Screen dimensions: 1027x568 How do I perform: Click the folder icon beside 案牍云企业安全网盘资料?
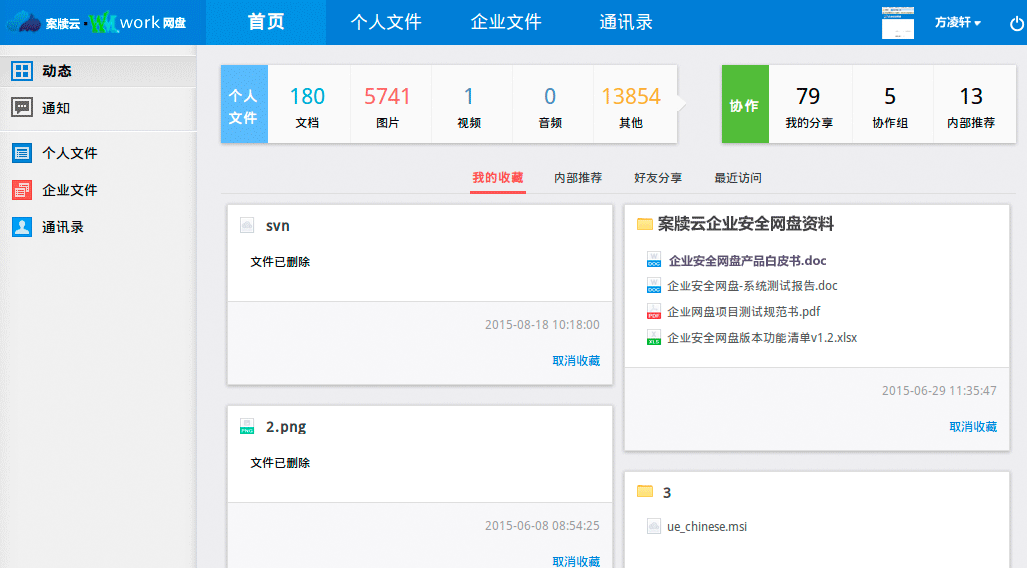pyautogui.click(x=645, y=224)
